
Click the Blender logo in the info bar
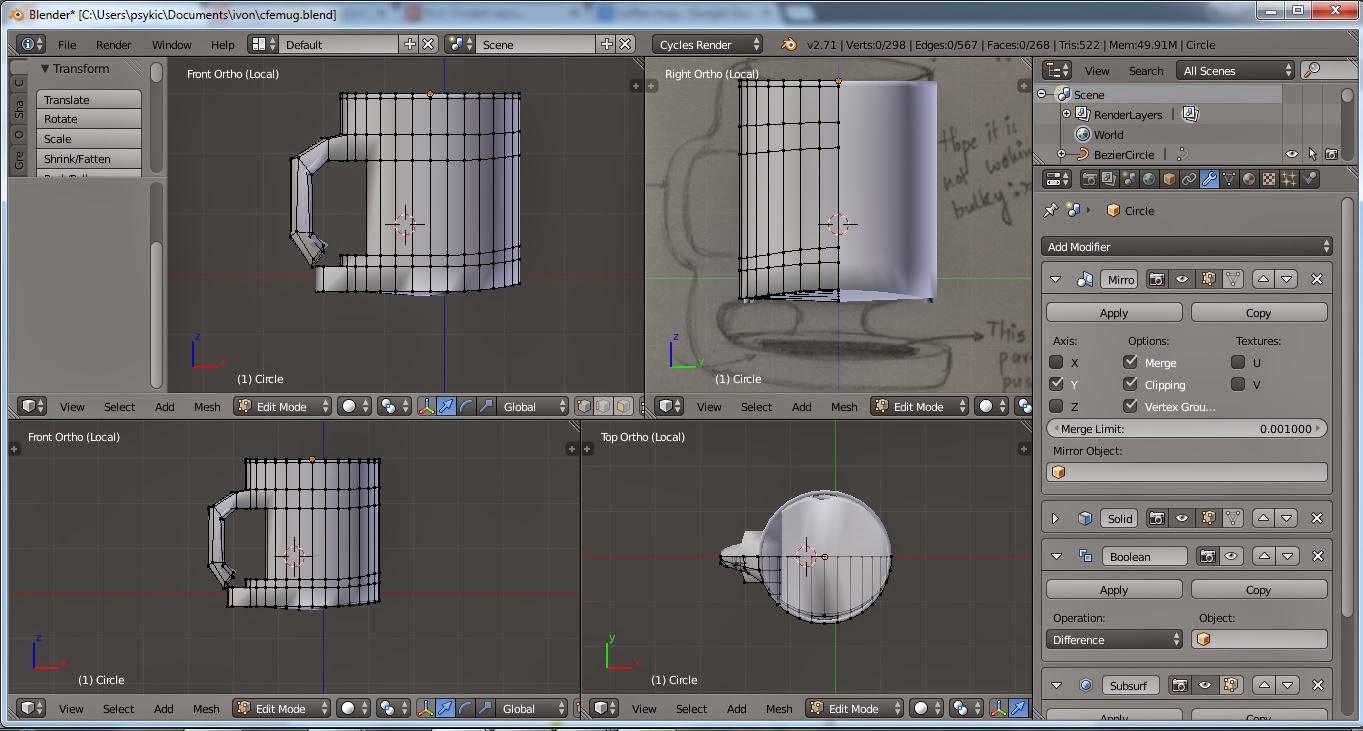tap(789, 44)
